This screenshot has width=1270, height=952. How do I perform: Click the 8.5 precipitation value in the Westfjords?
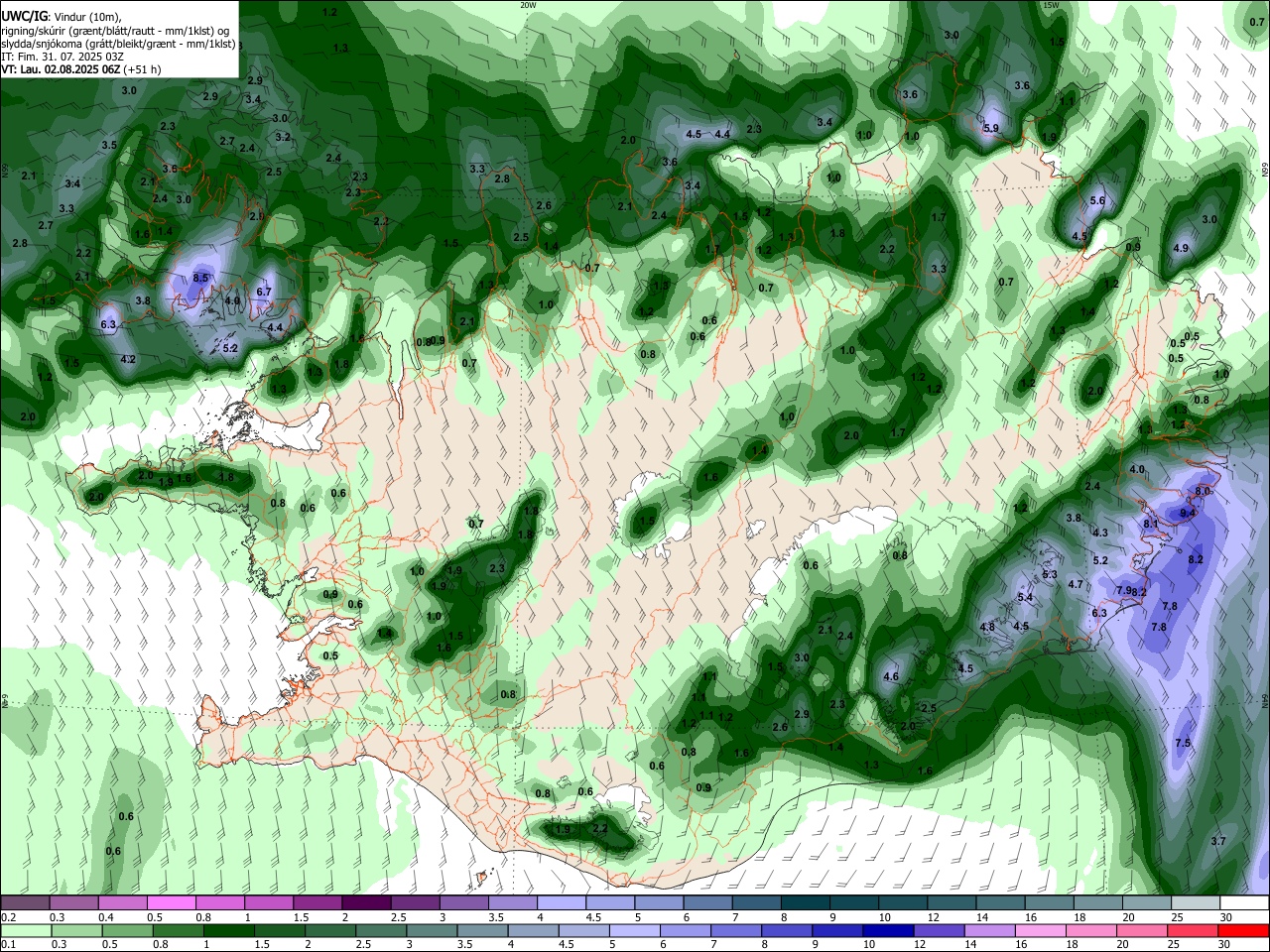pos(201,279)
